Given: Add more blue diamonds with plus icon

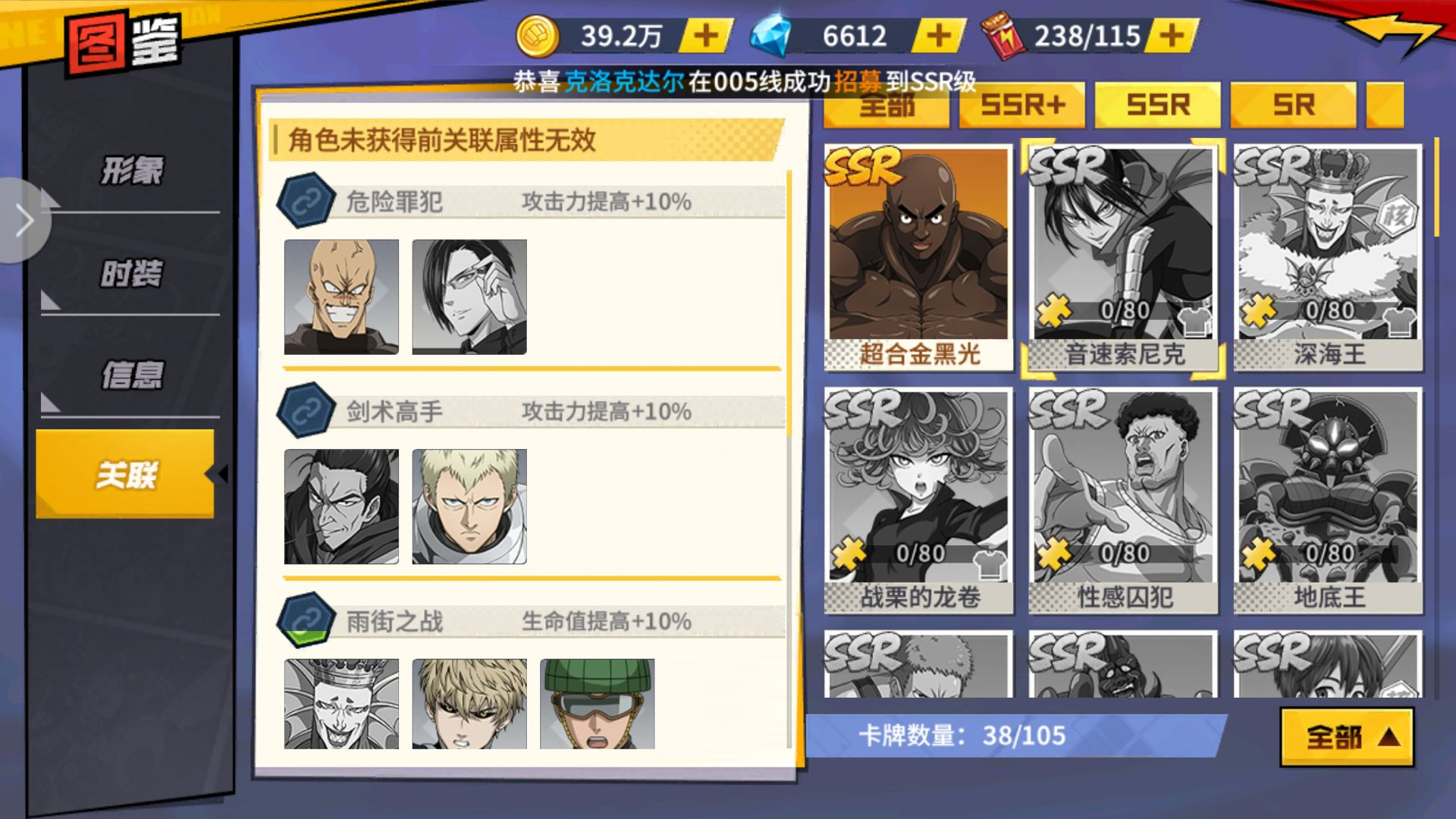Looking at the screenshot, I should [939, 36].
